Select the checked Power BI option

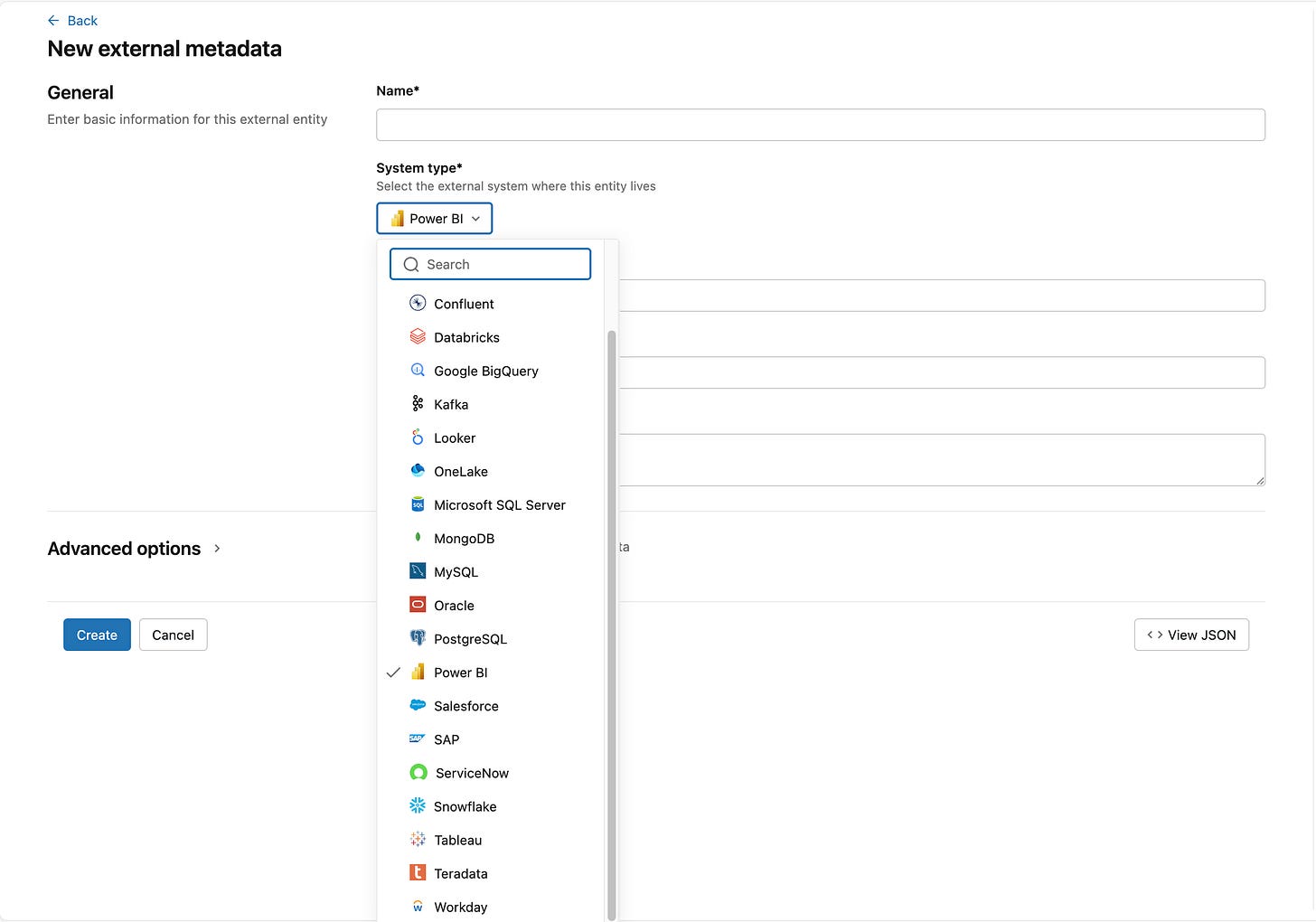tap(491, 672)
